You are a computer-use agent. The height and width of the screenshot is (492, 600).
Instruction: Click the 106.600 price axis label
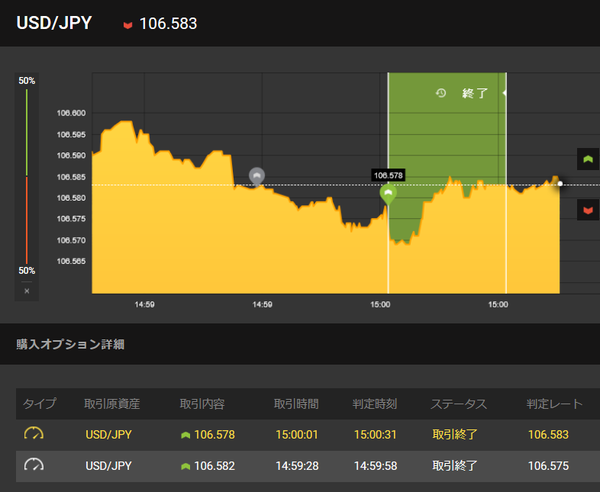click(x=71, y=113)
